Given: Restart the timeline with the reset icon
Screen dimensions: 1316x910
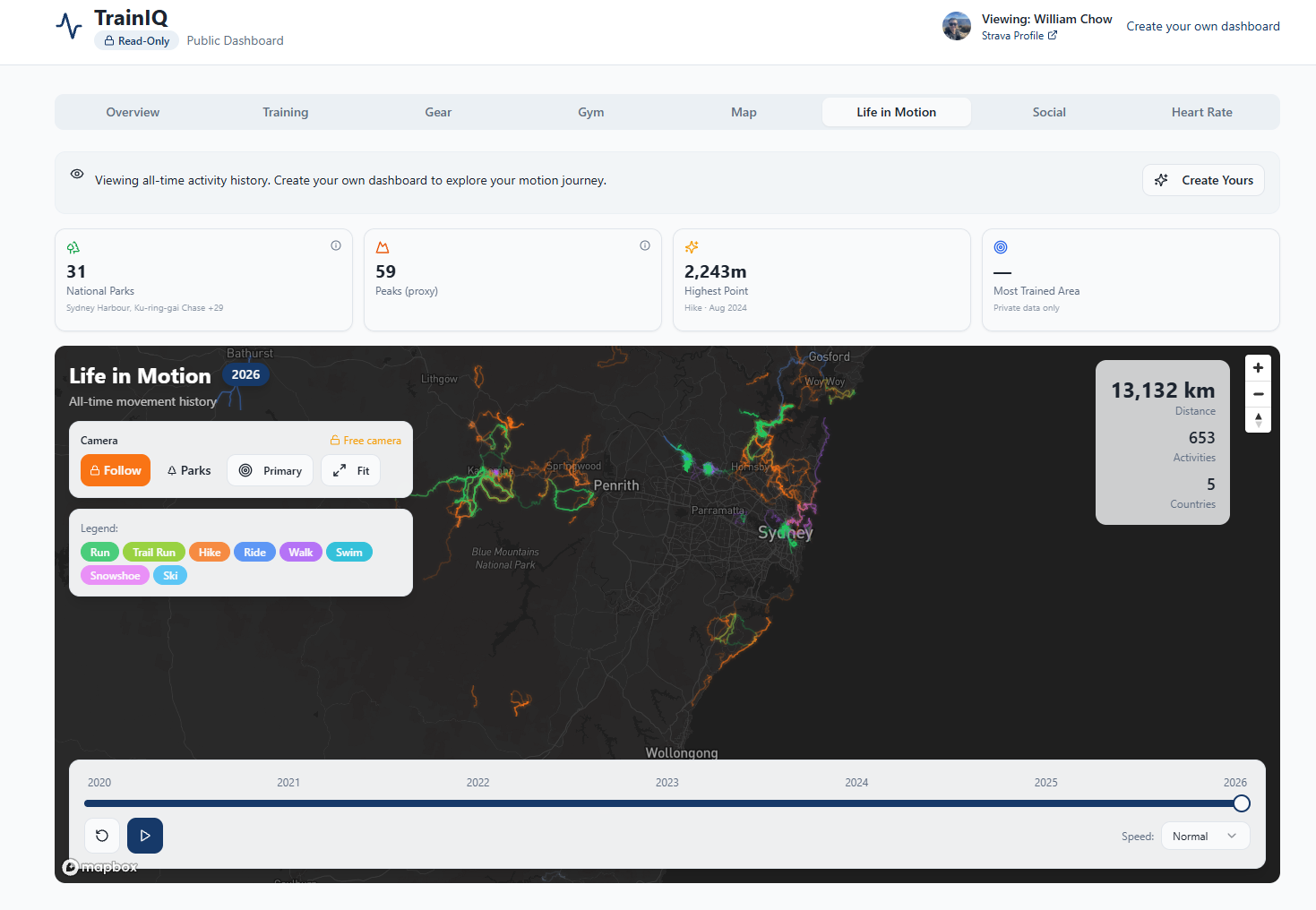Looking at the screenshot, I should [102, 836].
